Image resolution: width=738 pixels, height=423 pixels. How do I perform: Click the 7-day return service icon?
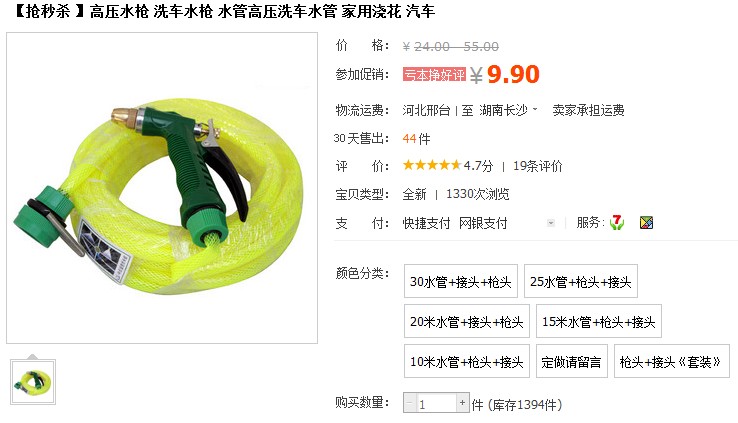617,222
